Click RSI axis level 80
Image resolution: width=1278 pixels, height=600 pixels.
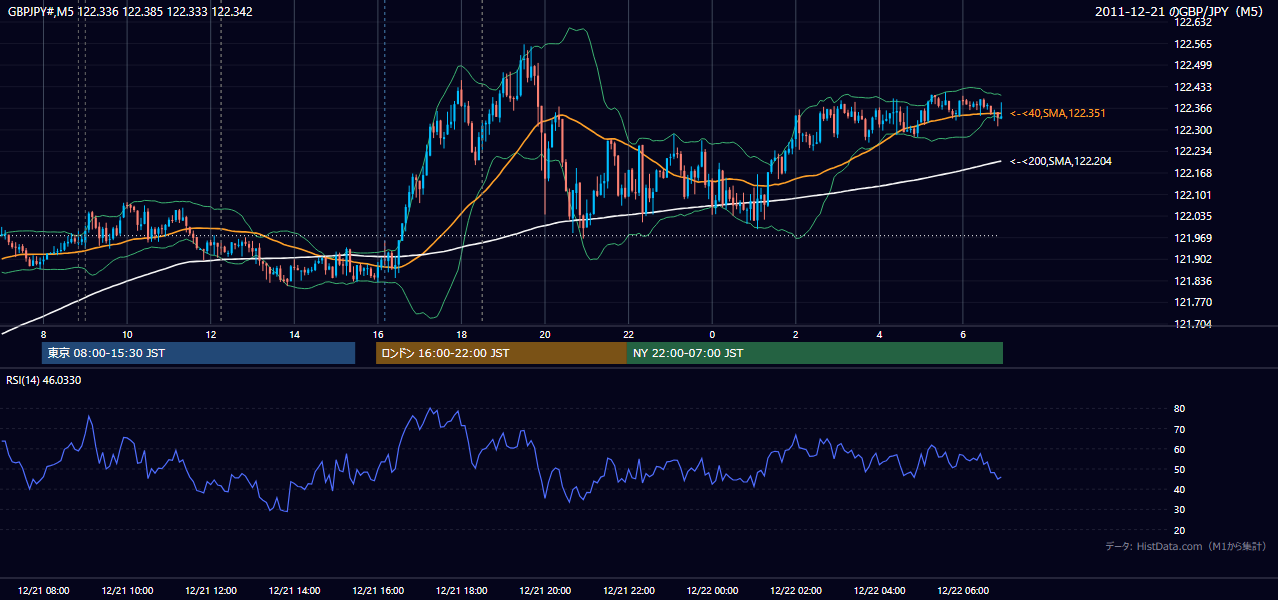click(1180, 409)
